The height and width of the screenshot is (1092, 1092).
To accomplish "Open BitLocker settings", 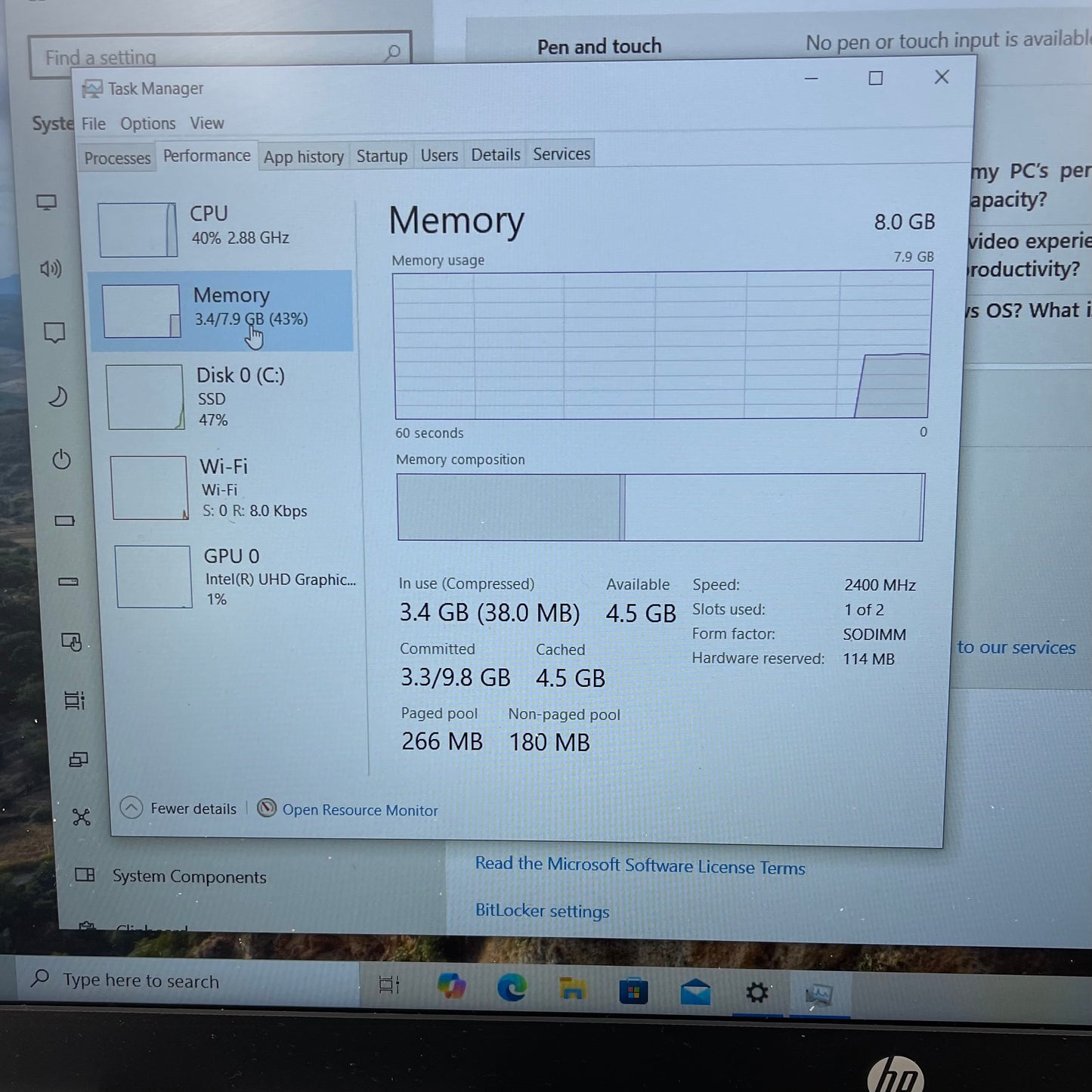I will click(x=542, y=911).
